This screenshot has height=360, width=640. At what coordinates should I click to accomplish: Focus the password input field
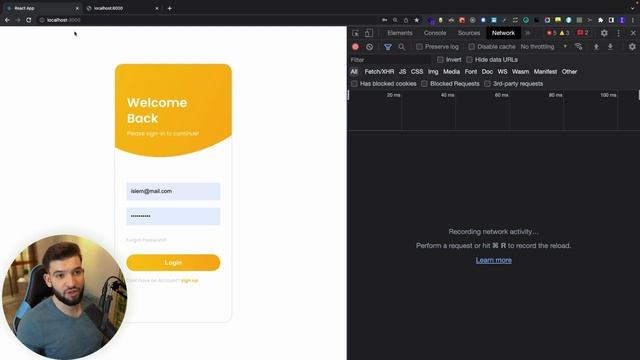pyautogui.click(x=173, y=216)
